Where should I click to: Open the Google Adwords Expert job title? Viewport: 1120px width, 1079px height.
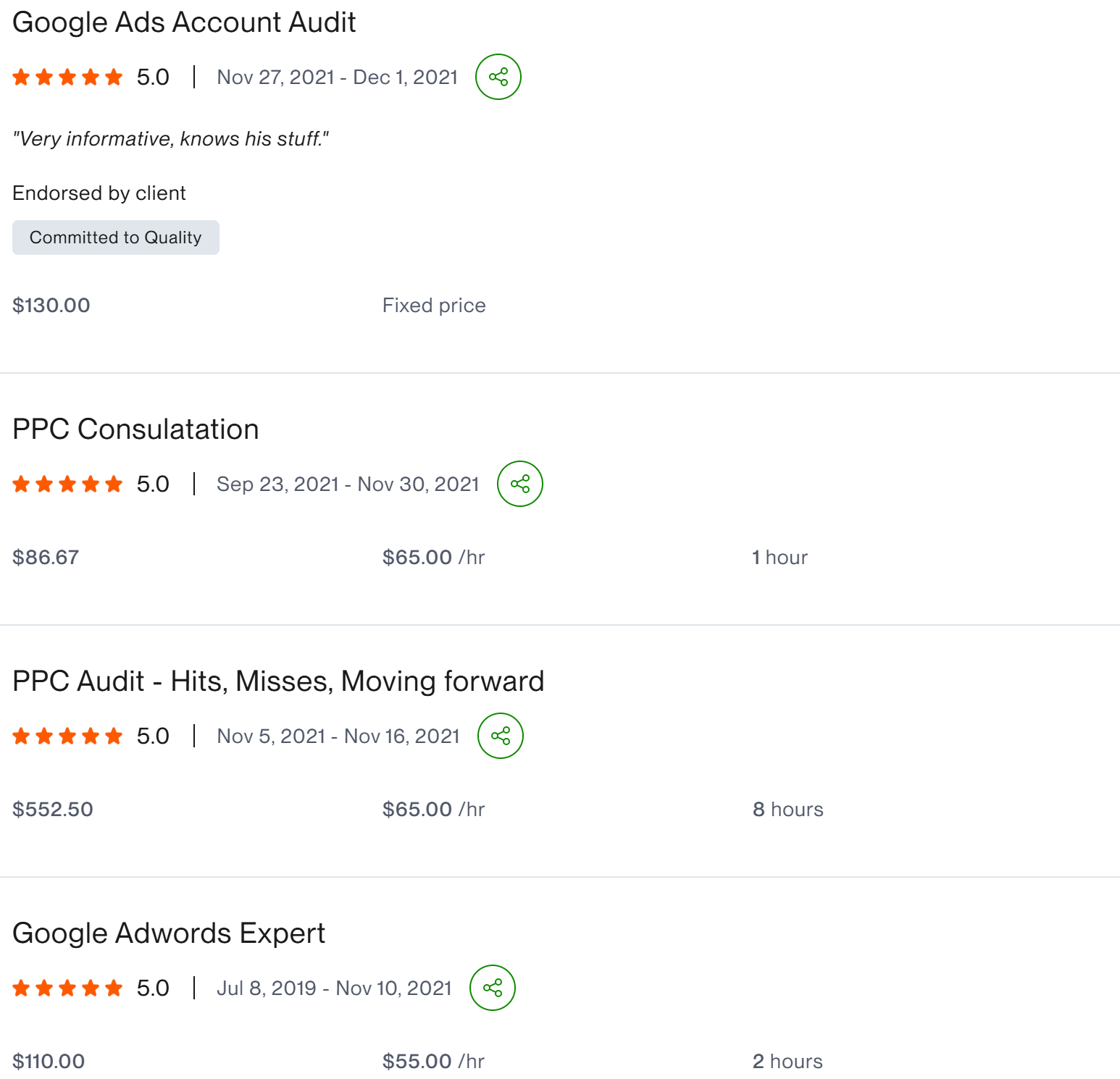point(169,933)
